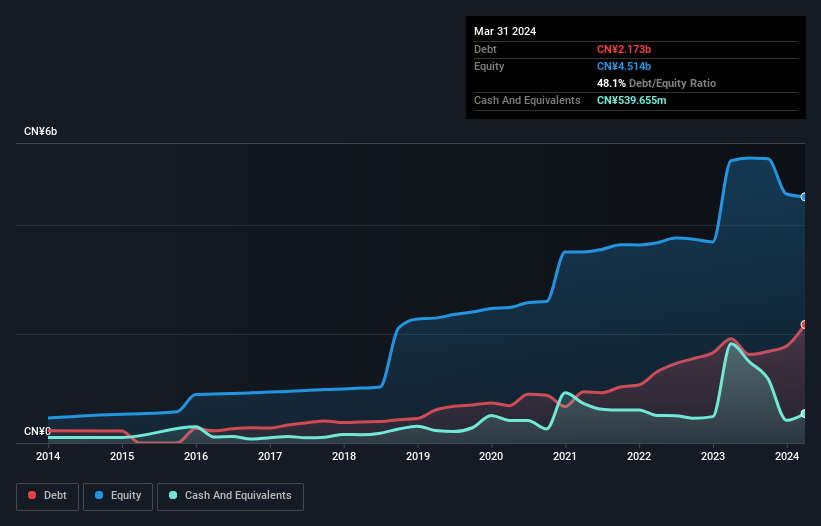Click the CN¥4.514b equity value
The width and height of the screenshot is (821, 526).
[624, 66]
